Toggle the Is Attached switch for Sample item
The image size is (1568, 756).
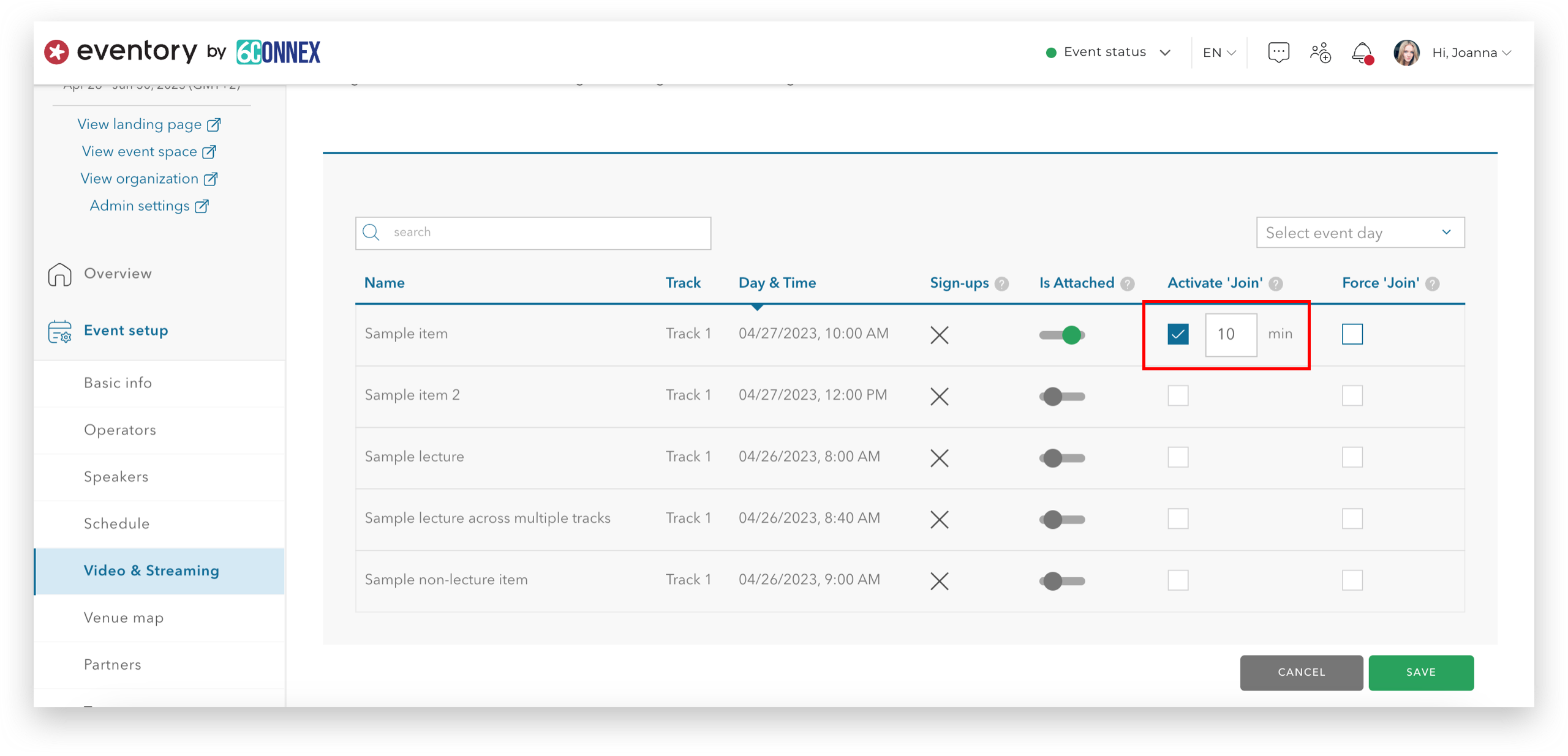point(1063,334)
